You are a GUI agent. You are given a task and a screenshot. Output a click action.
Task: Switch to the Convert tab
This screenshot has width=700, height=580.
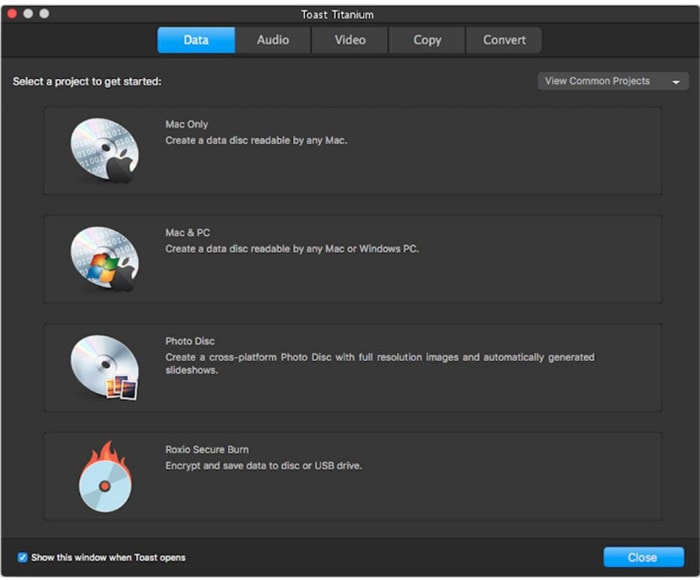point(504,40)
